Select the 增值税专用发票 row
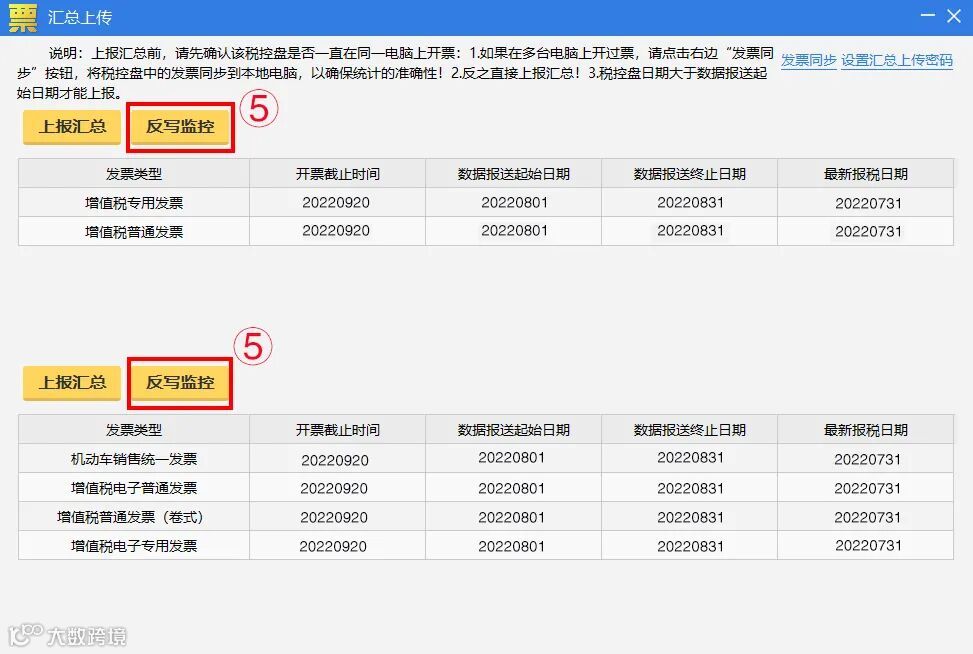The width and height of the screenshot is (973, 654). pos(133,202)
